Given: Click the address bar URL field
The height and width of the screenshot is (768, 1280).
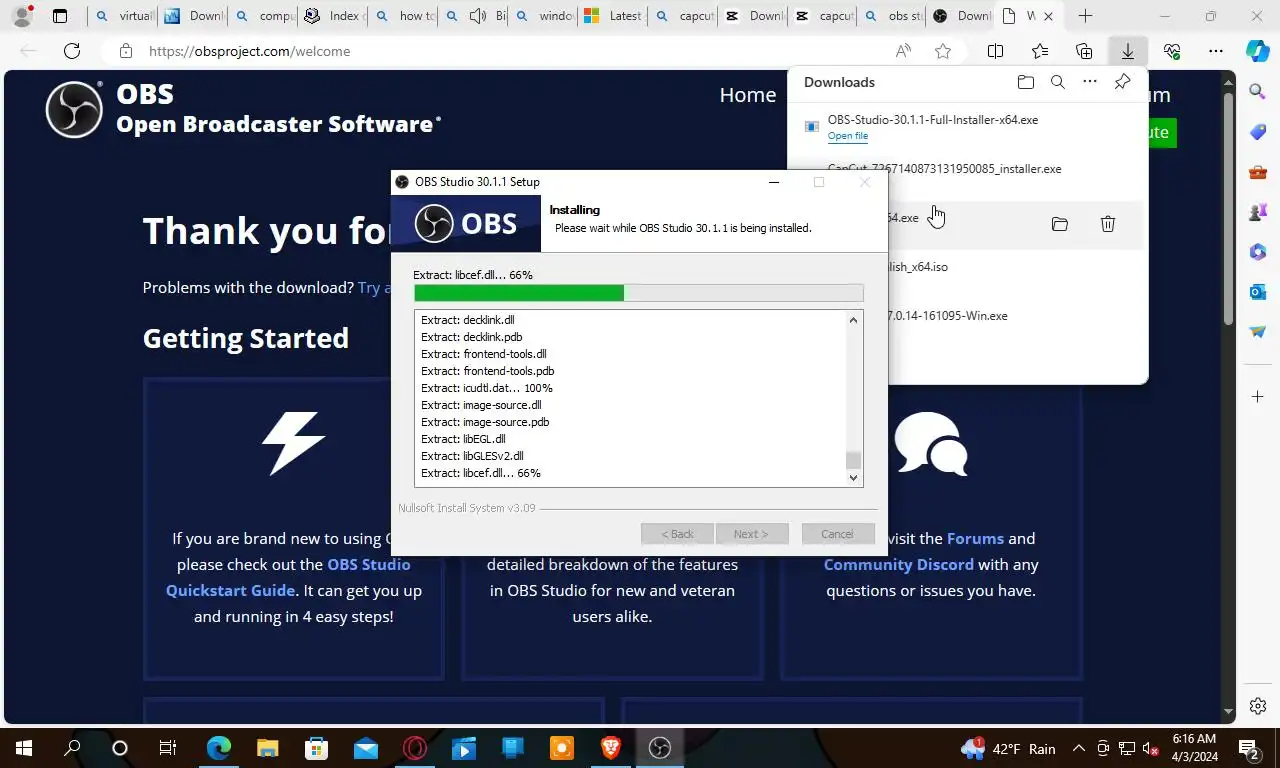Looking at the screenshot, I should point(510,51).
